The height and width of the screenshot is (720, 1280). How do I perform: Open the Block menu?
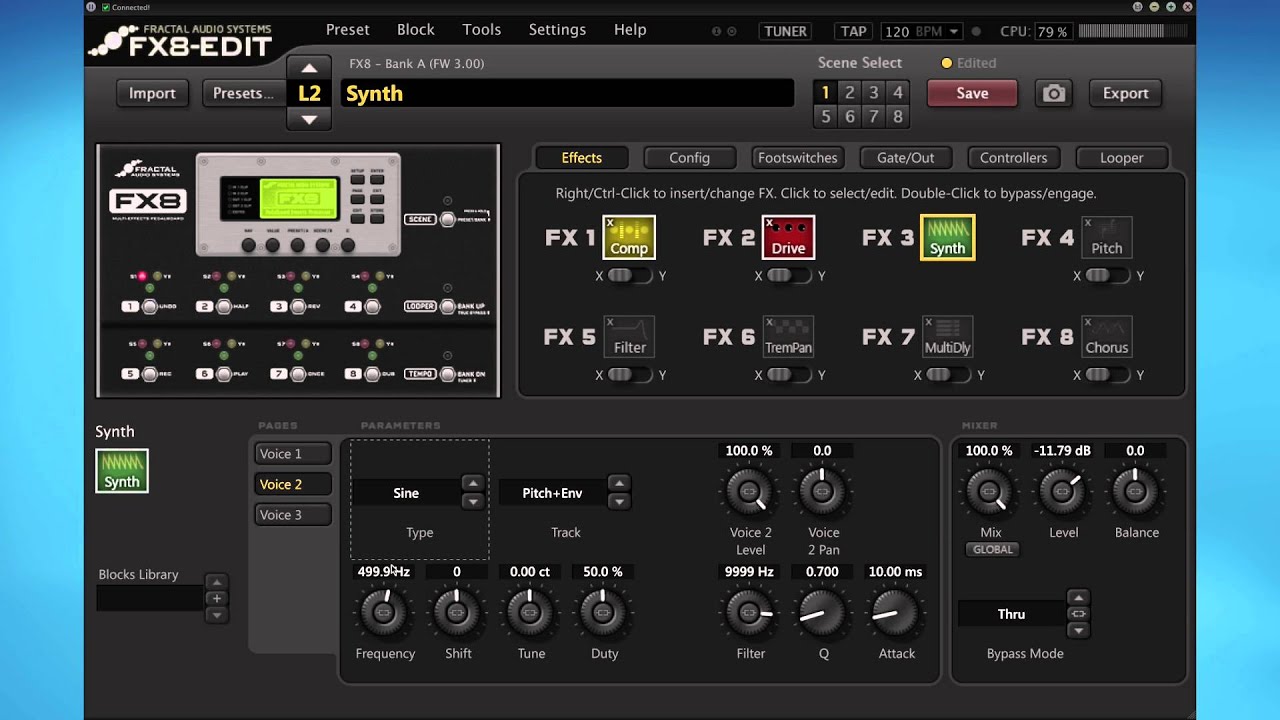click(x=416, y=29)
